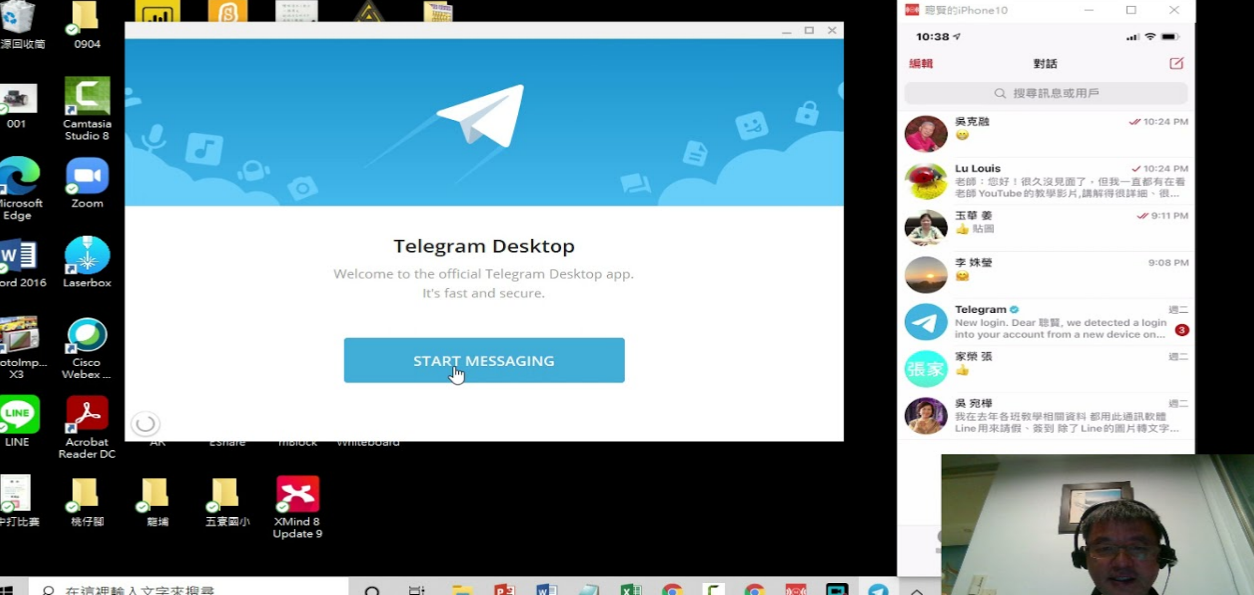This screenshot has height=595, width=1254.
Task: Select the 0904 folder on desktop
Action: tap(86, 25)
